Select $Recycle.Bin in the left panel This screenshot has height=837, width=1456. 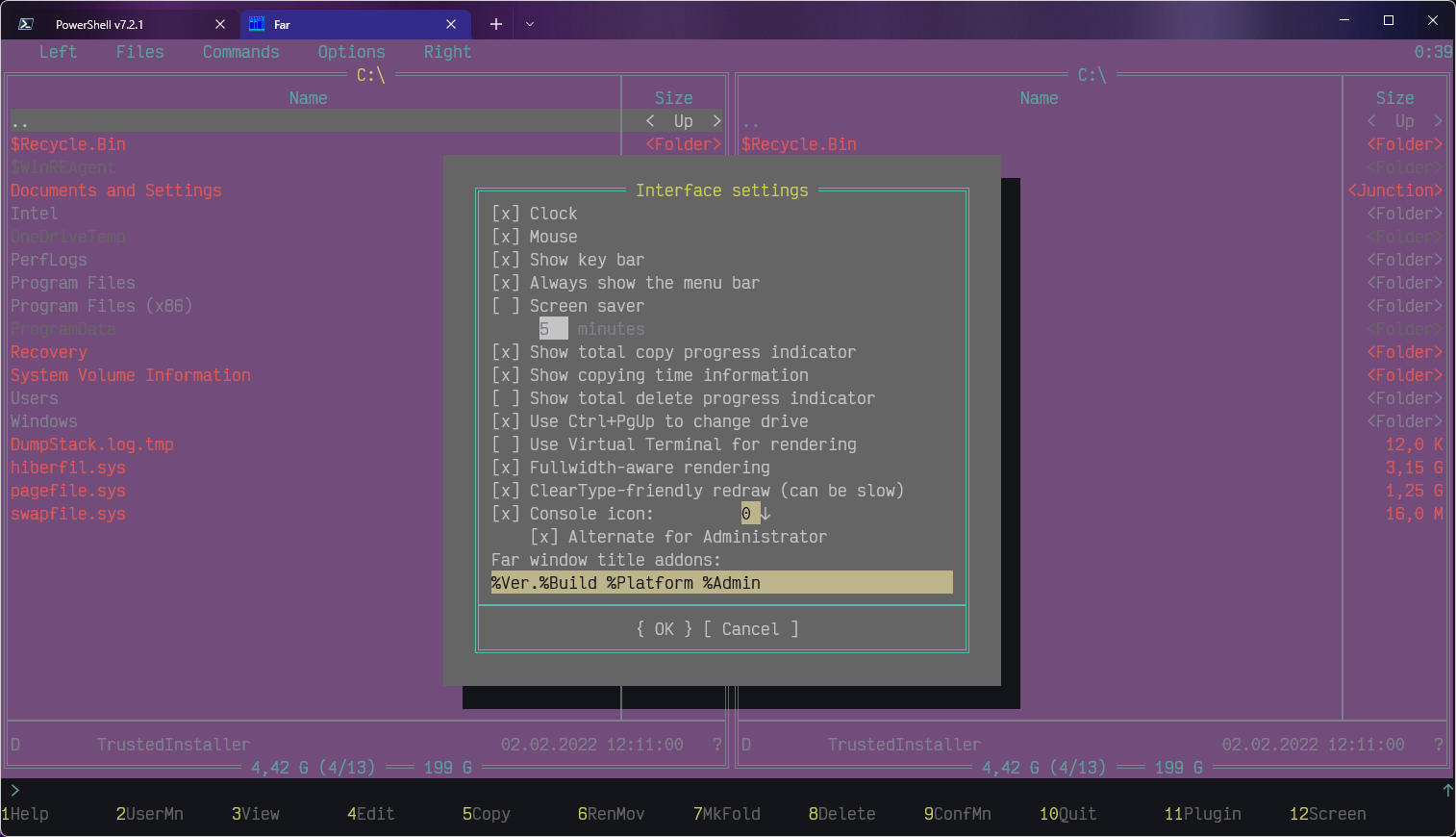click(x=68, y=144)
